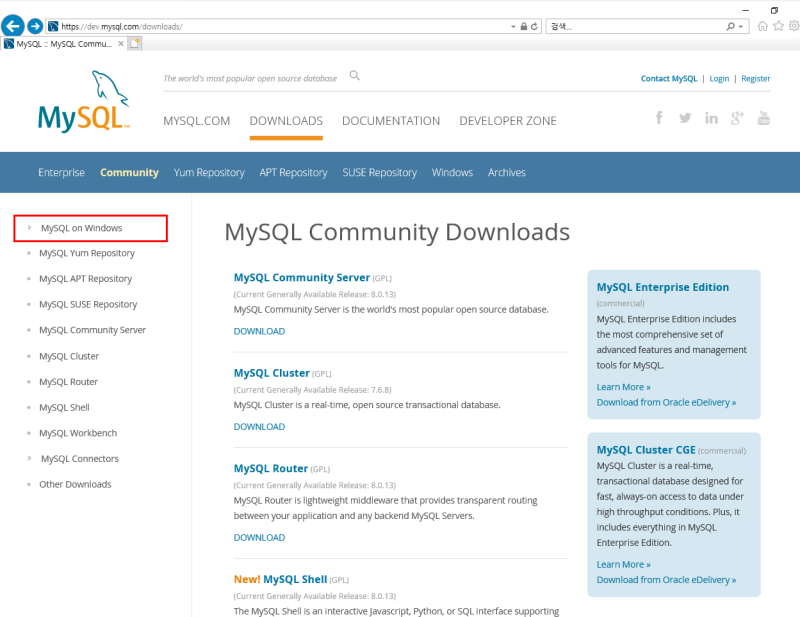This screenshot has width=800, height=617.
Task: Select the LinkedIn icon
Action: [711, 118]
